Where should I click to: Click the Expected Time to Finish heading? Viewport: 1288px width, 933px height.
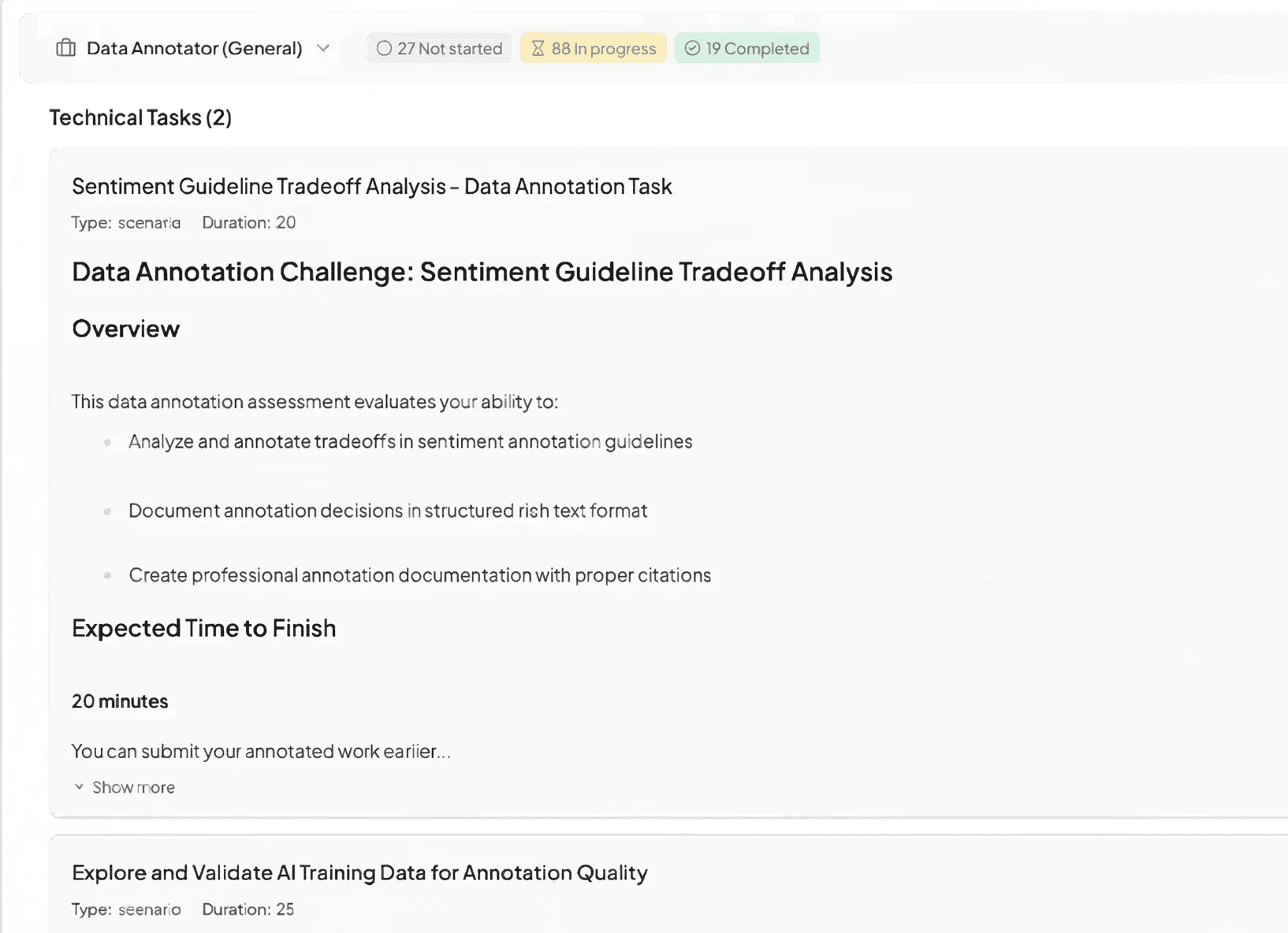(x=203, y=628)
